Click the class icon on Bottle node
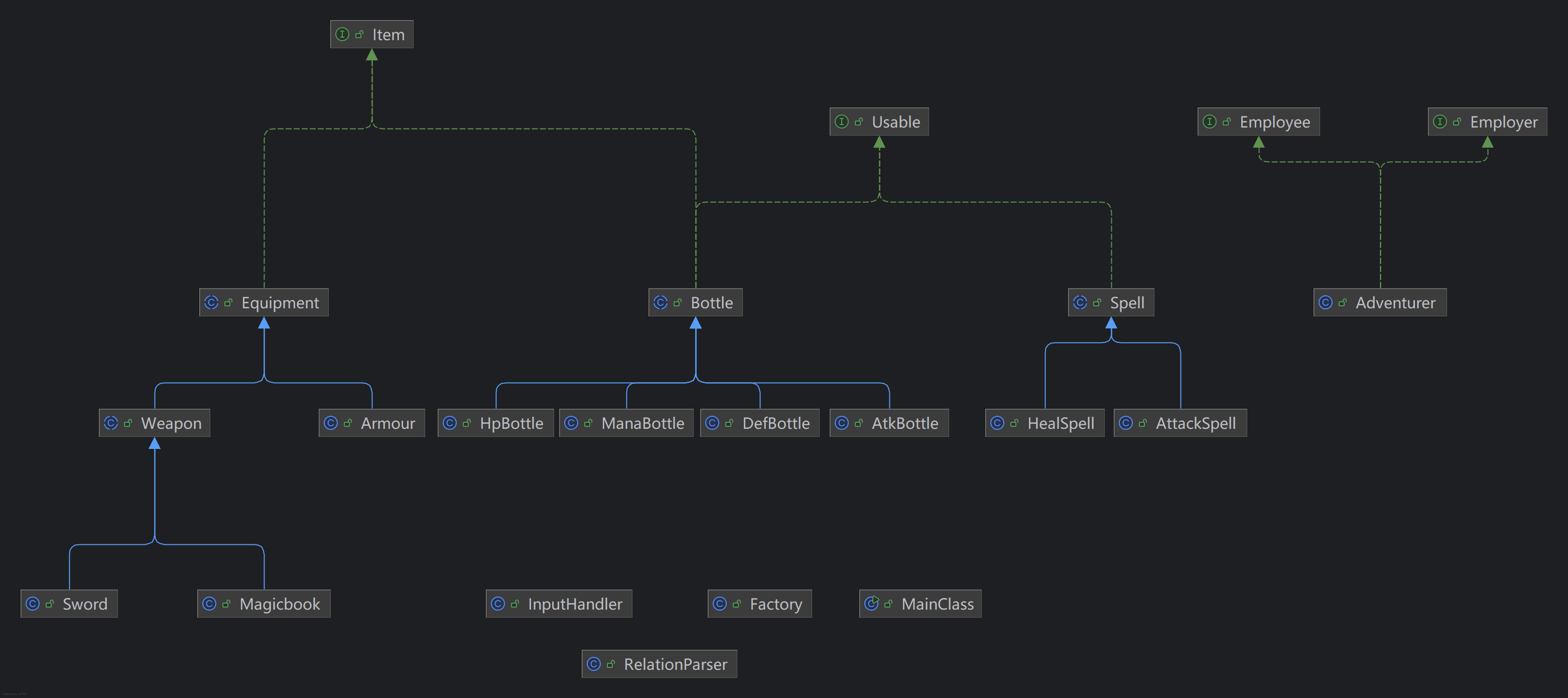 coord(661,303)
